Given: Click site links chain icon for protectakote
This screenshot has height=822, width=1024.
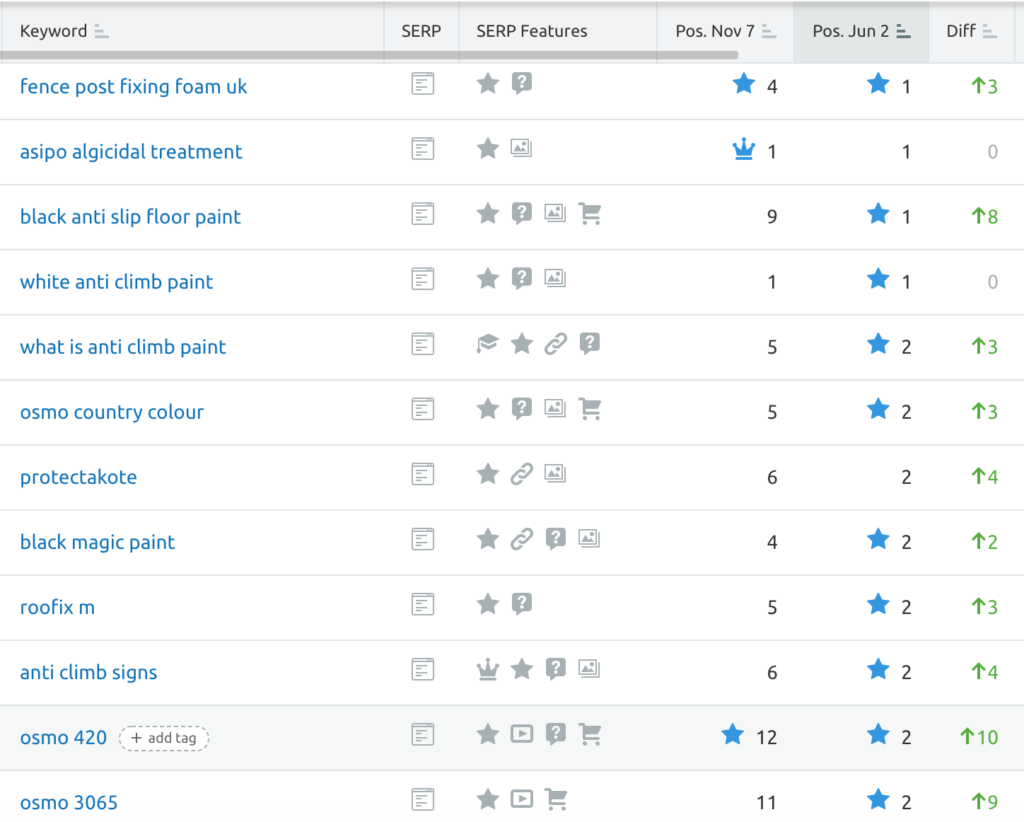Looking at the screenshot, I should (x=521, y=474).
